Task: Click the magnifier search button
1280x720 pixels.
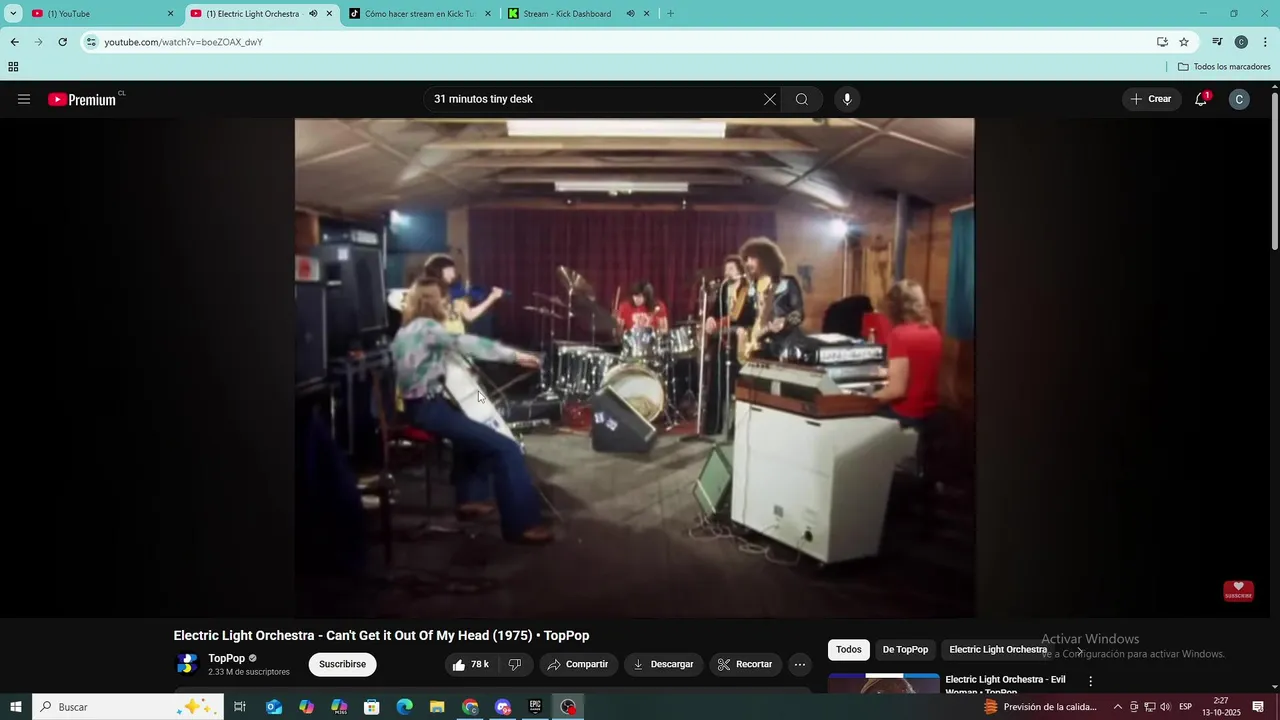Action: pyautogui.click(x=802, y=99)
